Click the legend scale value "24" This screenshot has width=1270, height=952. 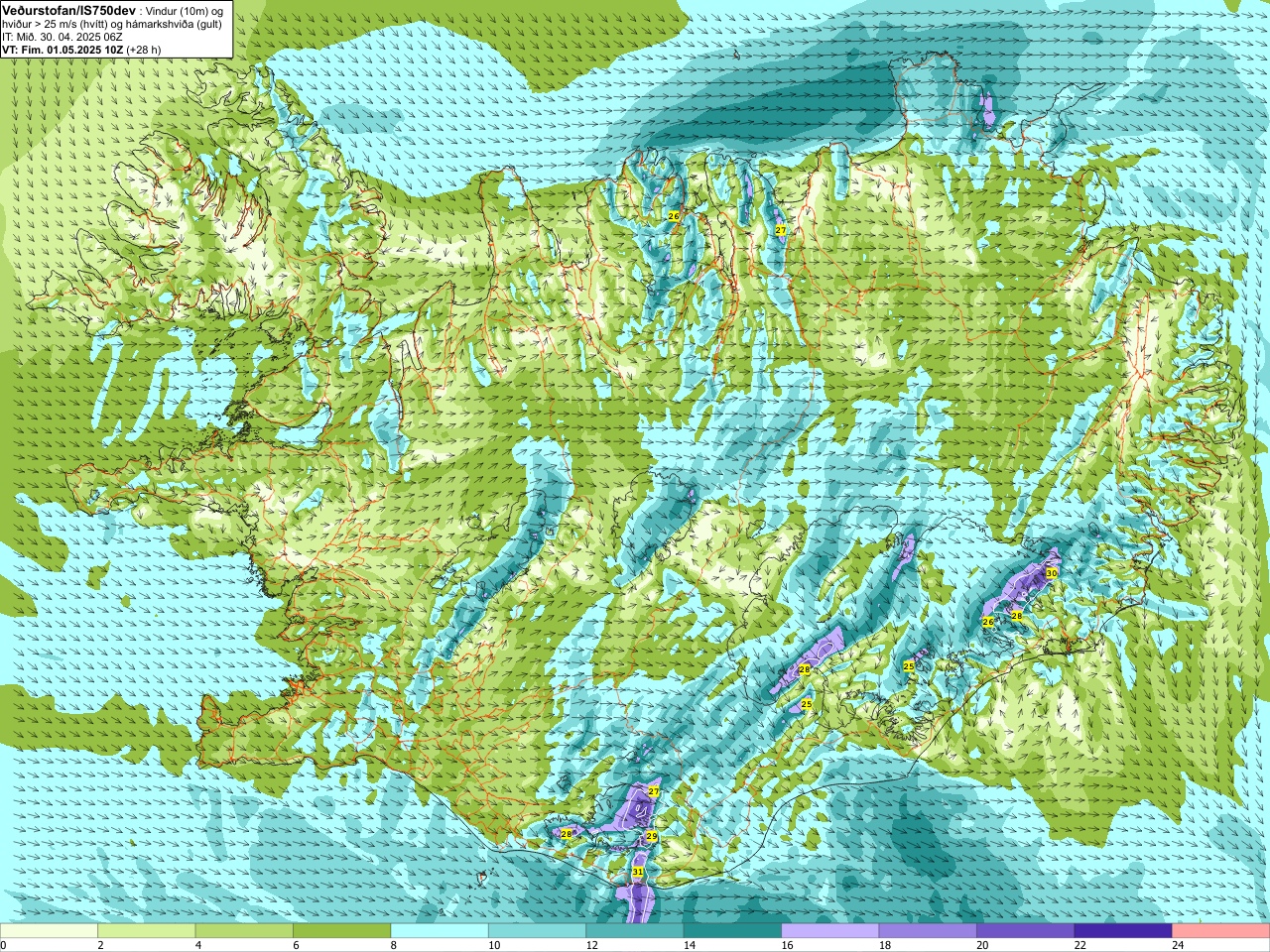tap(1178, 945)
